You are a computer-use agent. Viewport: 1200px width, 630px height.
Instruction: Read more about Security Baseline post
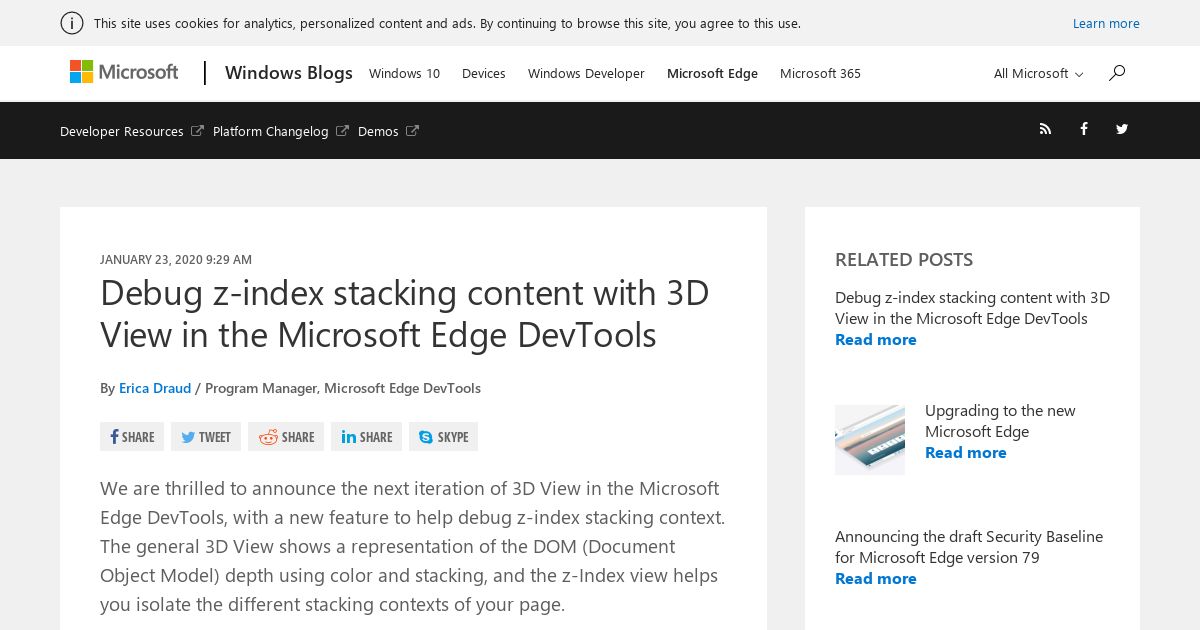tap(876, 578)
